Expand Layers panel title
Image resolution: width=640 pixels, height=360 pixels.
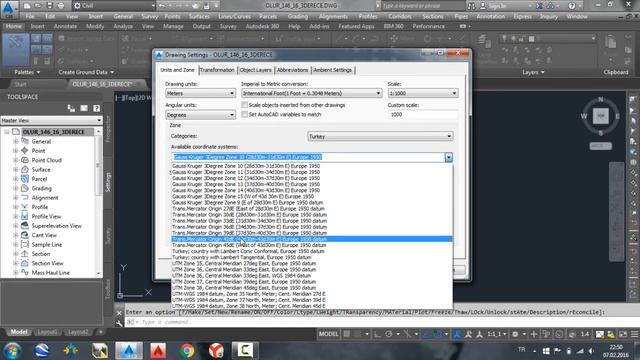[x=533, y=72]
